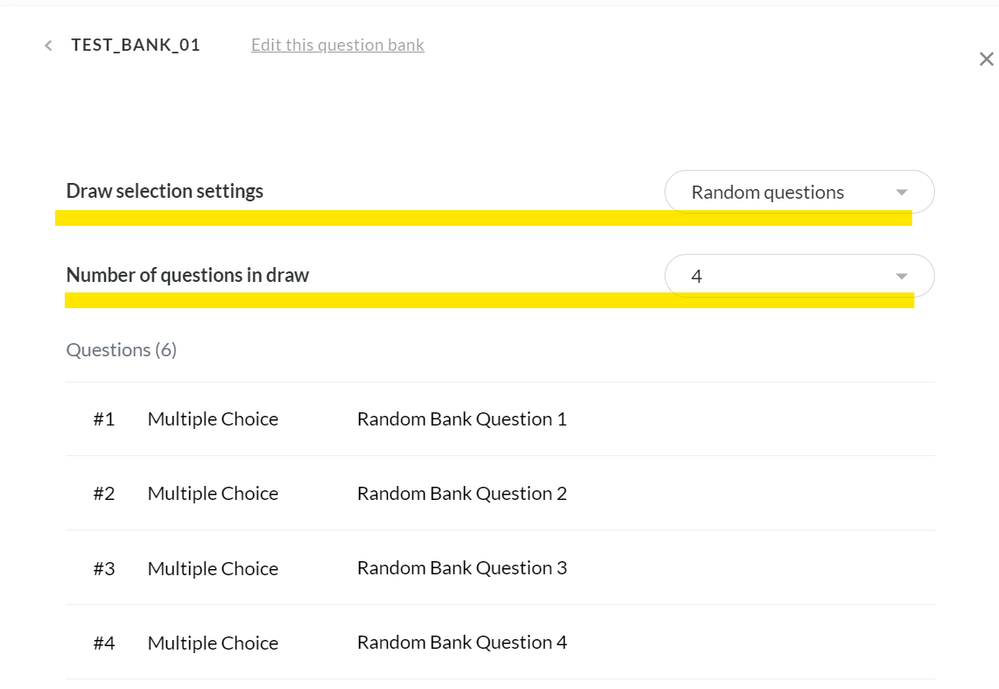The height and width of the screenshot is (689, 999).
Task: Select Random Bank Question 2 row
Action: (461, 493)
